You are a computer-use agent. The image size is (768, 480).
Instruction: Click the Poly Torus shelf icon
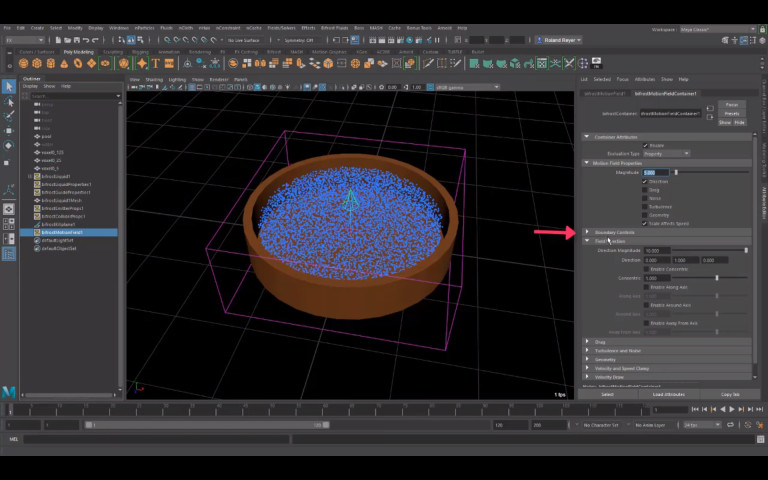coord(78,64)
